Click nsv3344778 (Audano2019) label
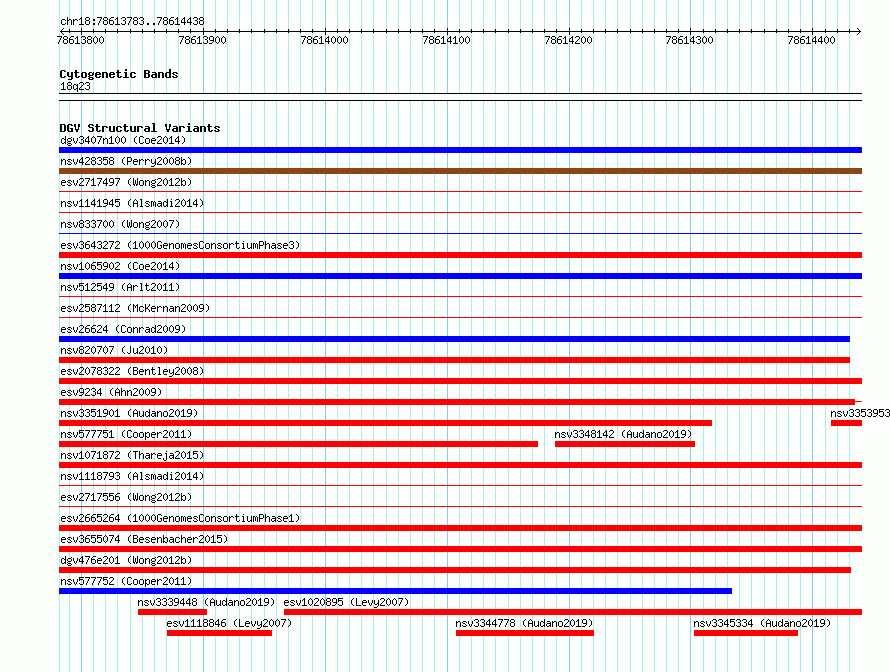 click(x=524, y=623)
